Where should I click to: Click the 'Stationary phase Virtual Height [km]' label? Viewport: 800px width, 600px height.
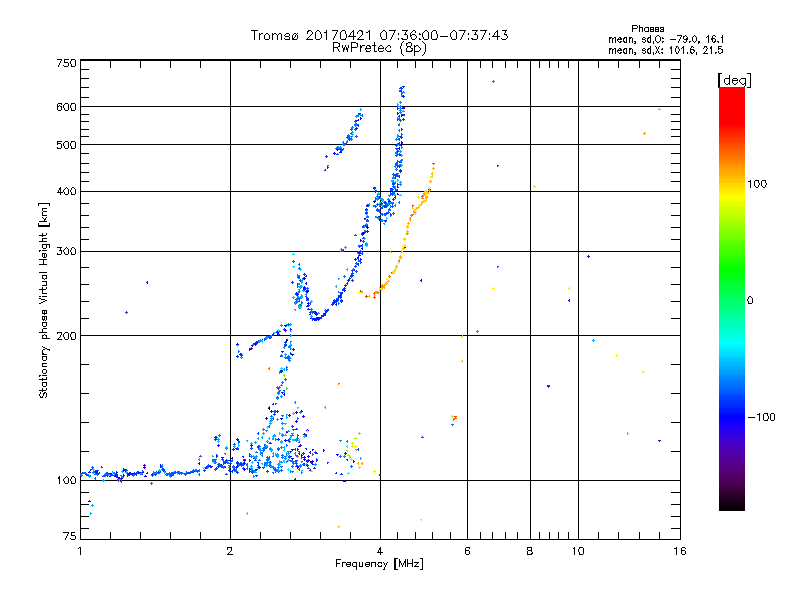[44, 300]
